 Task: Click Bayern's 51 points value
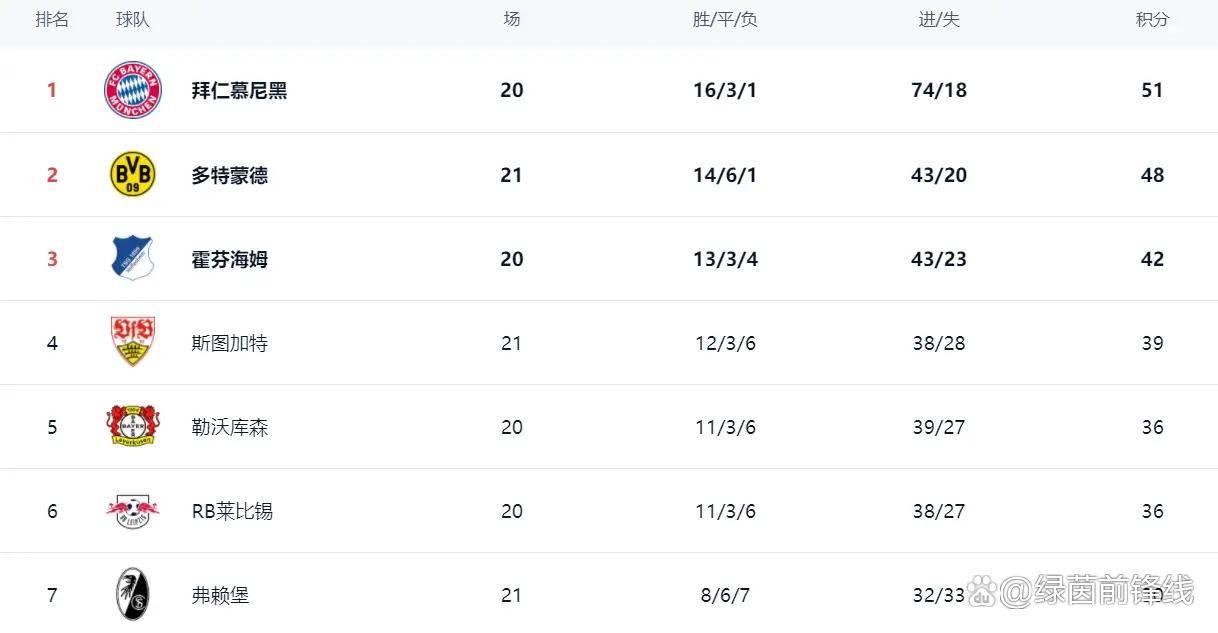[x=1152, y=90]
